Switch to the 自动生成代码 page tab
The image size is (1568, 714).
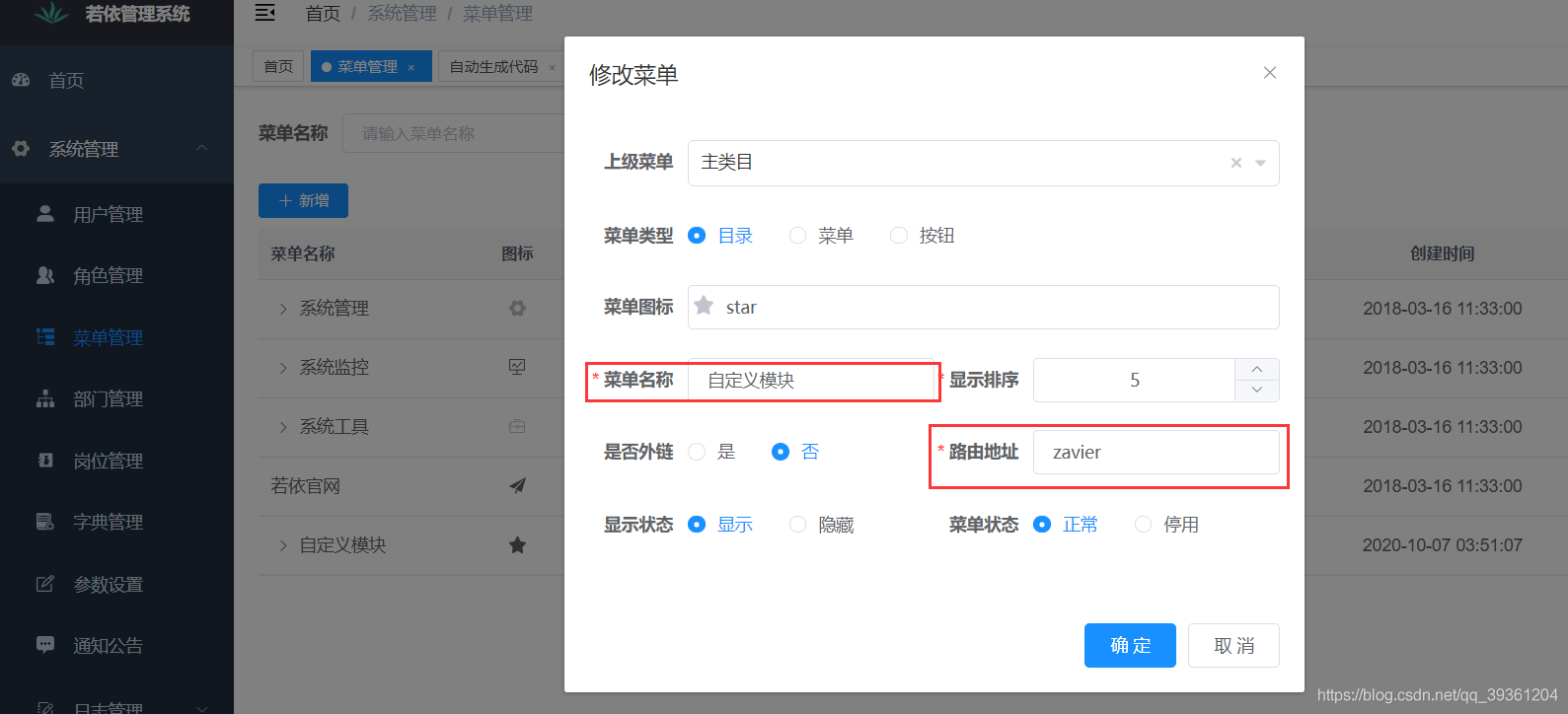tap(501, 66)
